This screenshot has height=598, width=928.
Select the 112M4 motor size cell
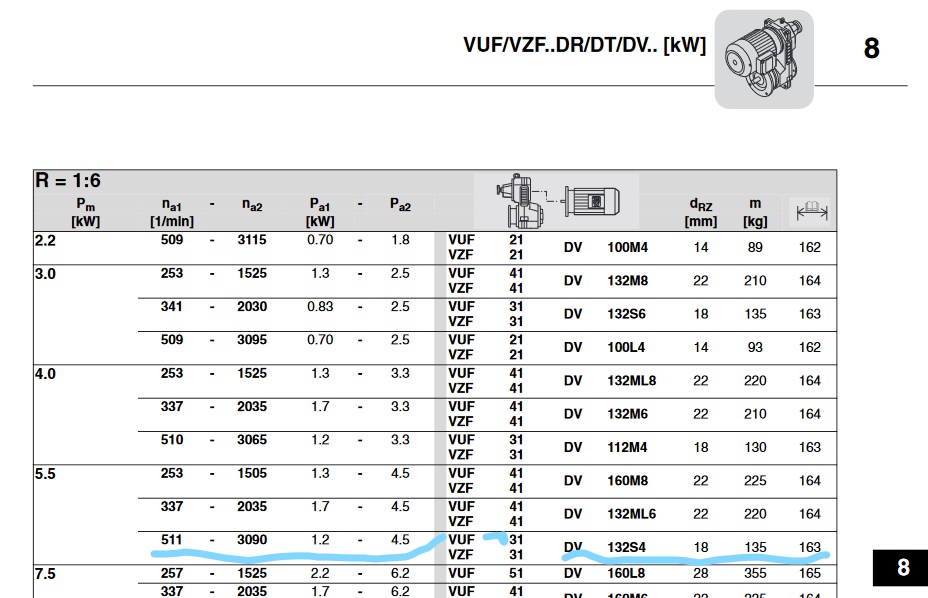pyautogui.click(x=627, y=447)
